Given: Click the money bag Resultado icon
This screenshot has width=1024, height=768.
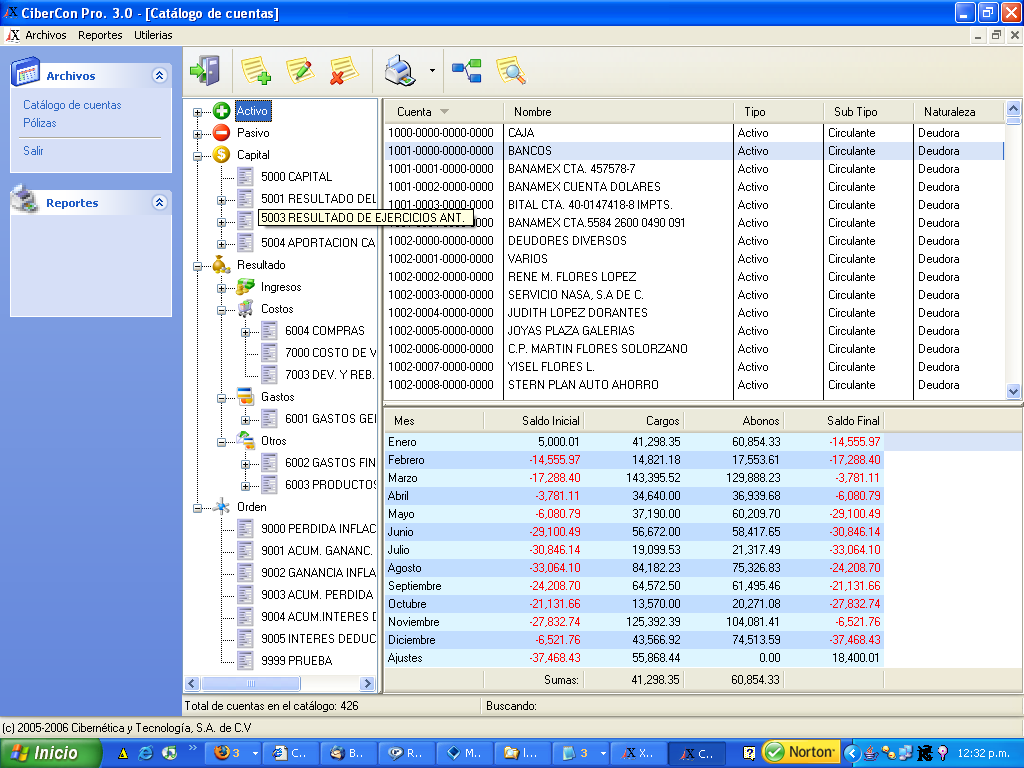Looking at the screenshot, I should coord(221,264).
